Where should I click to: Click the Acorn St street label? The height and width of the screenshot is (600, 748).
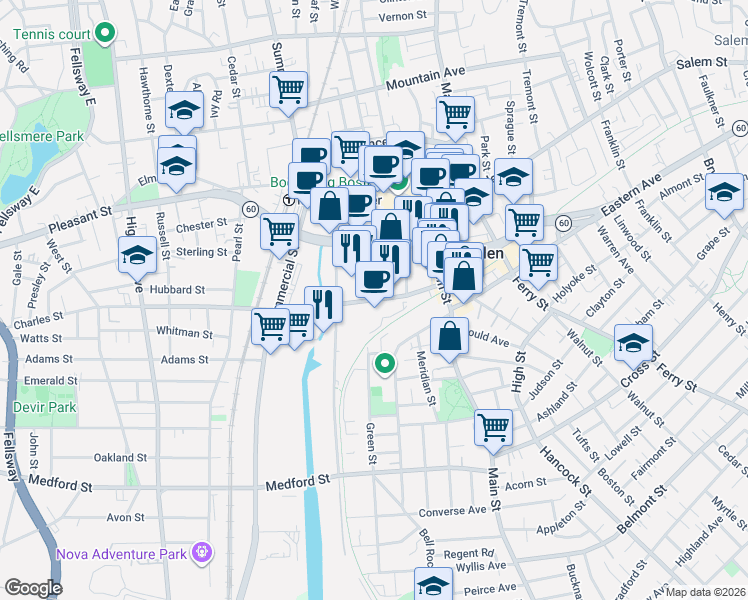tap(526, 484)
